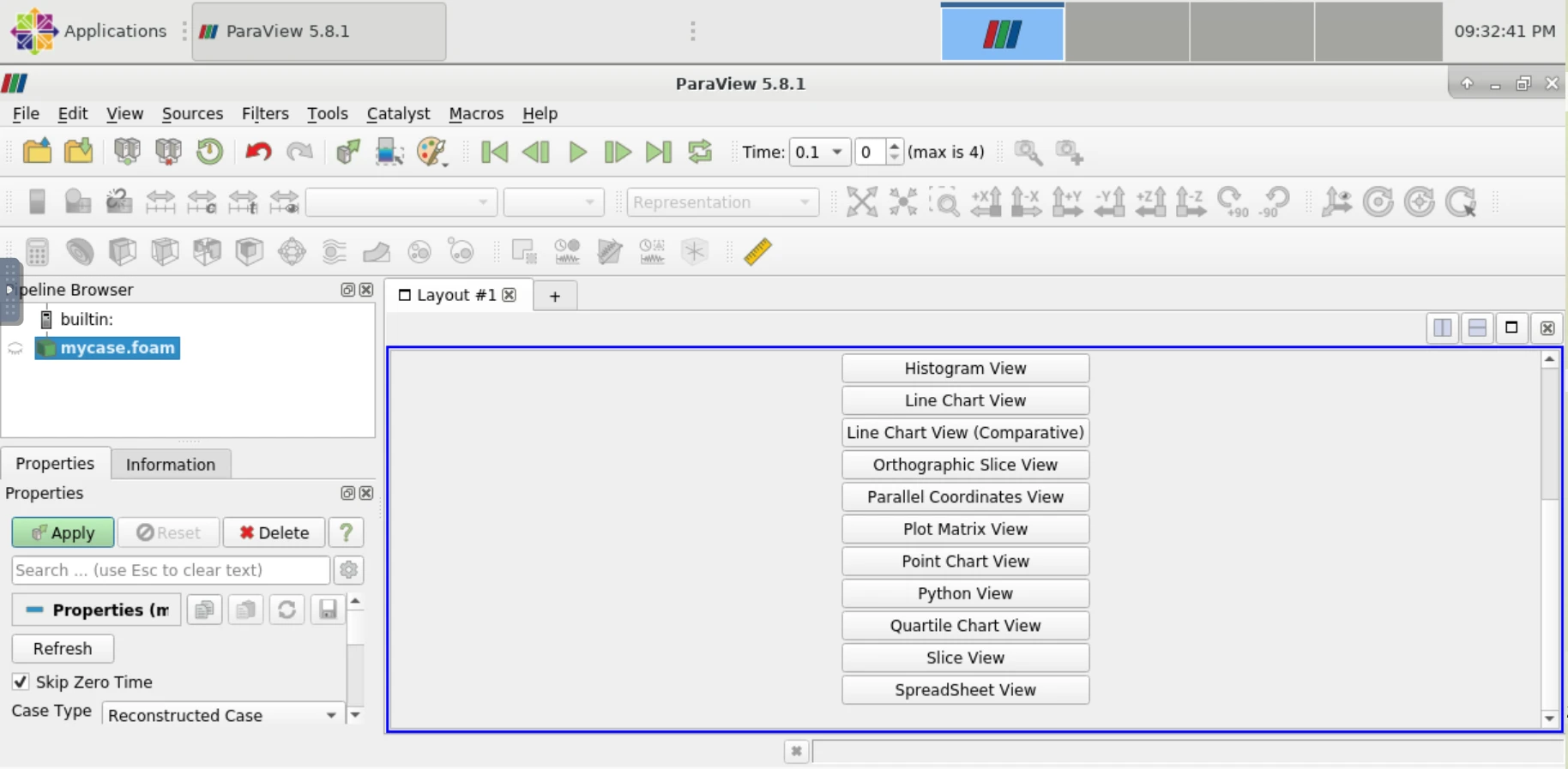Click the properties search field
Viewport: 1568px width, 769px height.
point(171,570)
